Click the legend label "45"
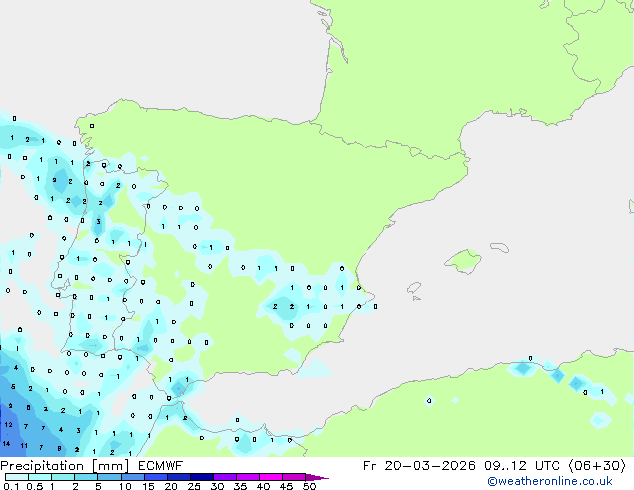The height and width of the screenshot is (490, 634). tap(286, 486)
